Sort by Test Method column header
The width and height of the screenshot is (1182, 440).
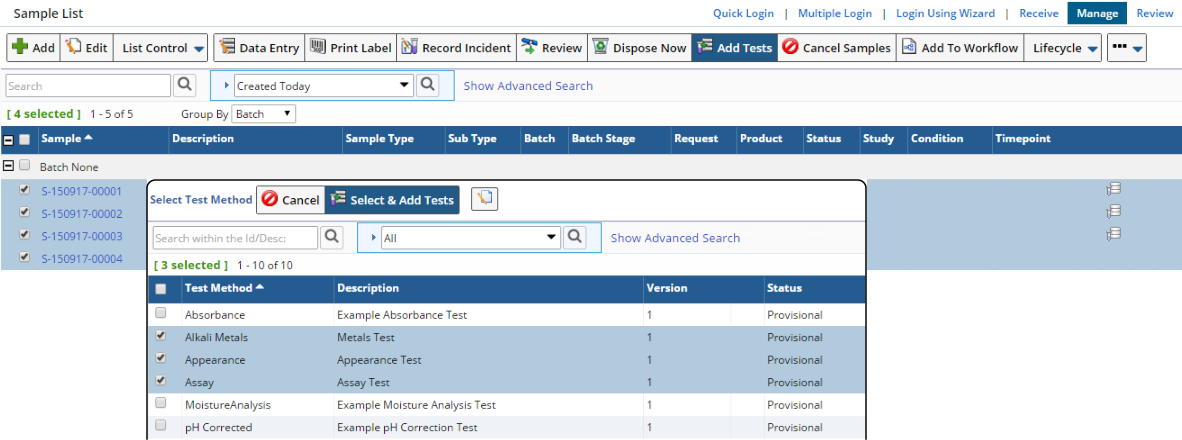224,288
